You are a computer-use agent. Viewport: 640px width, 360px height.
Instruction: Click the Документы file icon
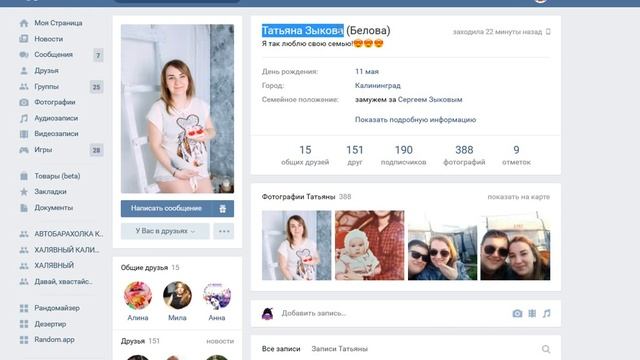[x=24, y=208]
